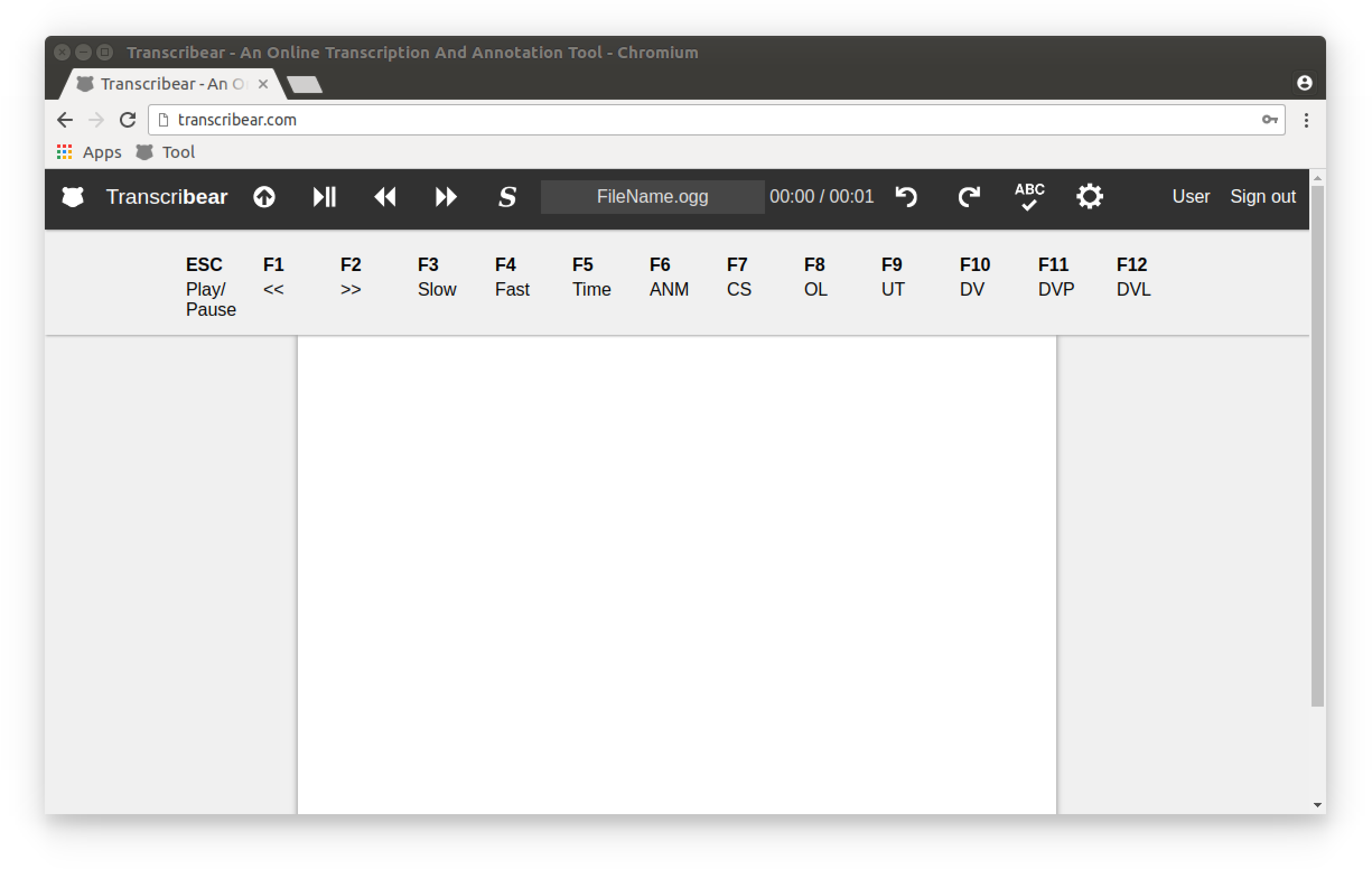Open the file upload icon
The height and width of the screenshot is (869, 1372).
coord(264,197)
